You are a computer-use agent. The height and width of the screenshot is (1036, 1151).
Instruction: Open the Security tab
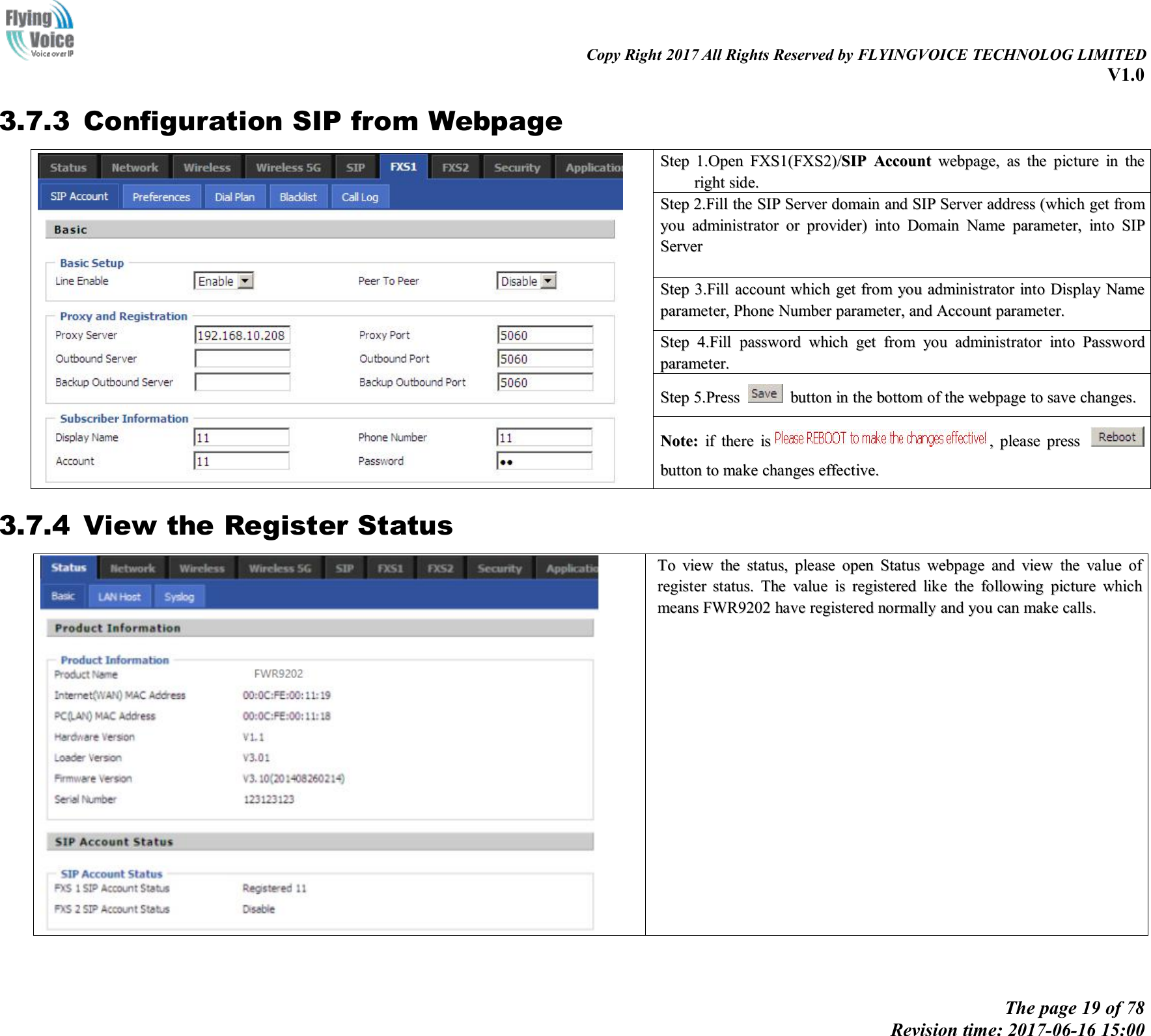click(518, 167)
